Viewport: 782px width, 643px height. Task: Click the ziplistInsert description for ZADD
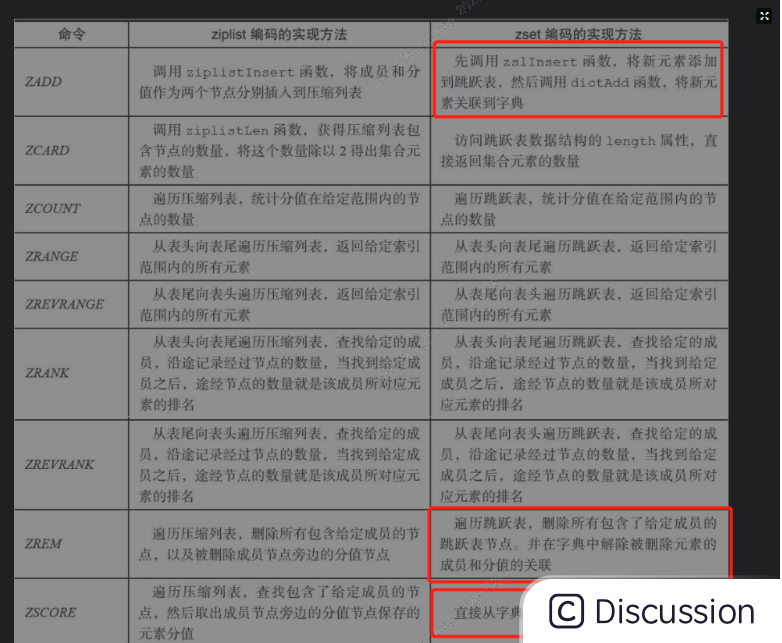coord(279,82)
